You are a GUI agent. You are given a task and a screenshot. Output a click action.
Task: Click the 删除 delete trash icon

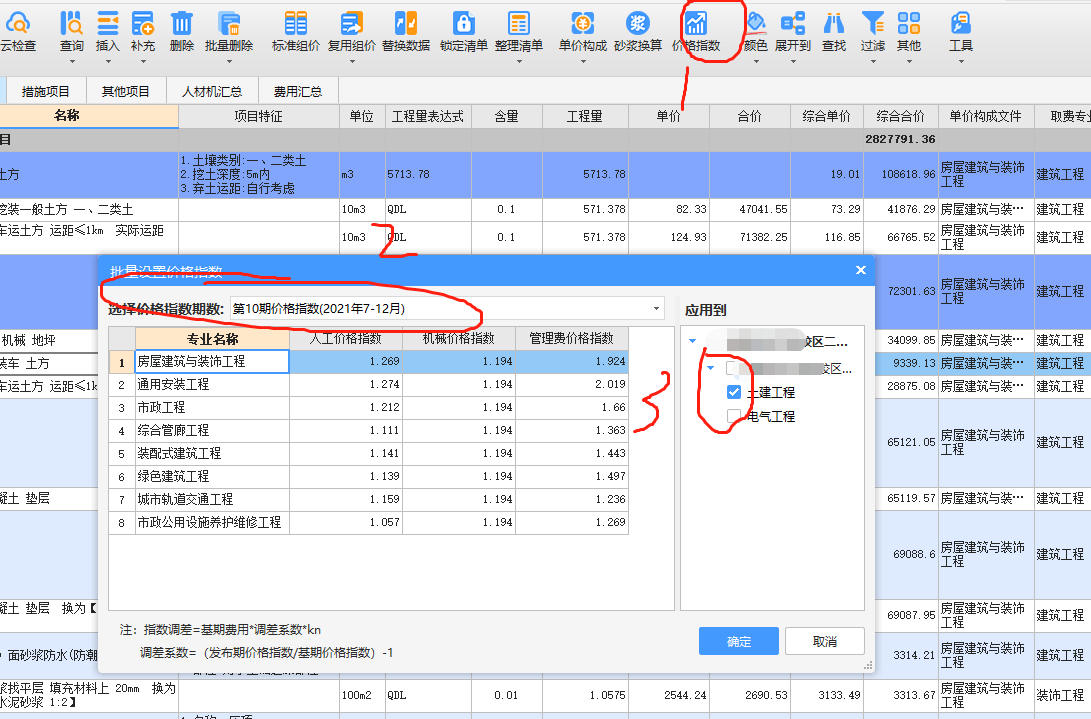point(182,24)
